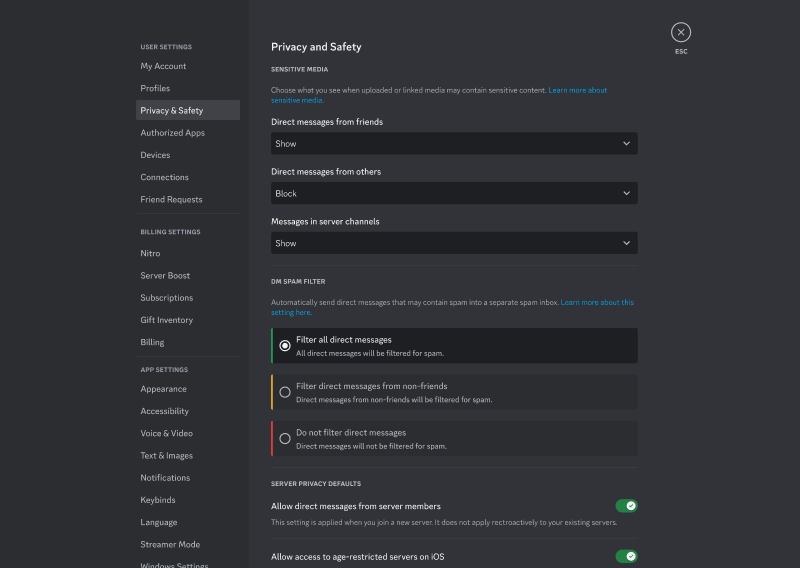The height and width of the screenshot is (568, 800).
Task: Click Learn more about sensitive media link
Action: point(577,90)
